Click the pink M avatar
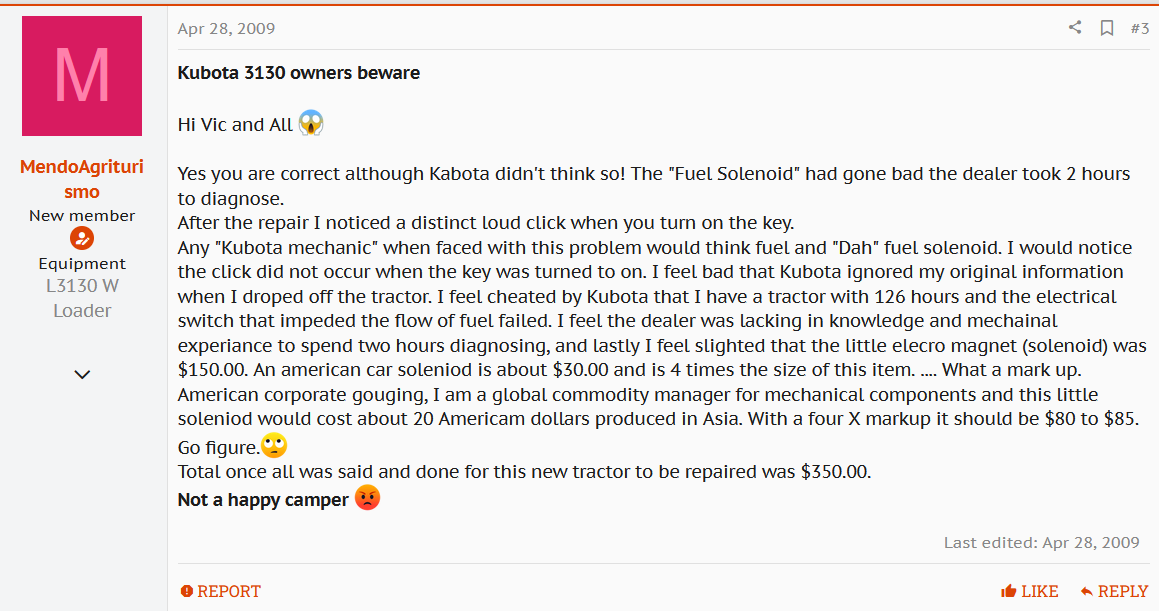 82,76
